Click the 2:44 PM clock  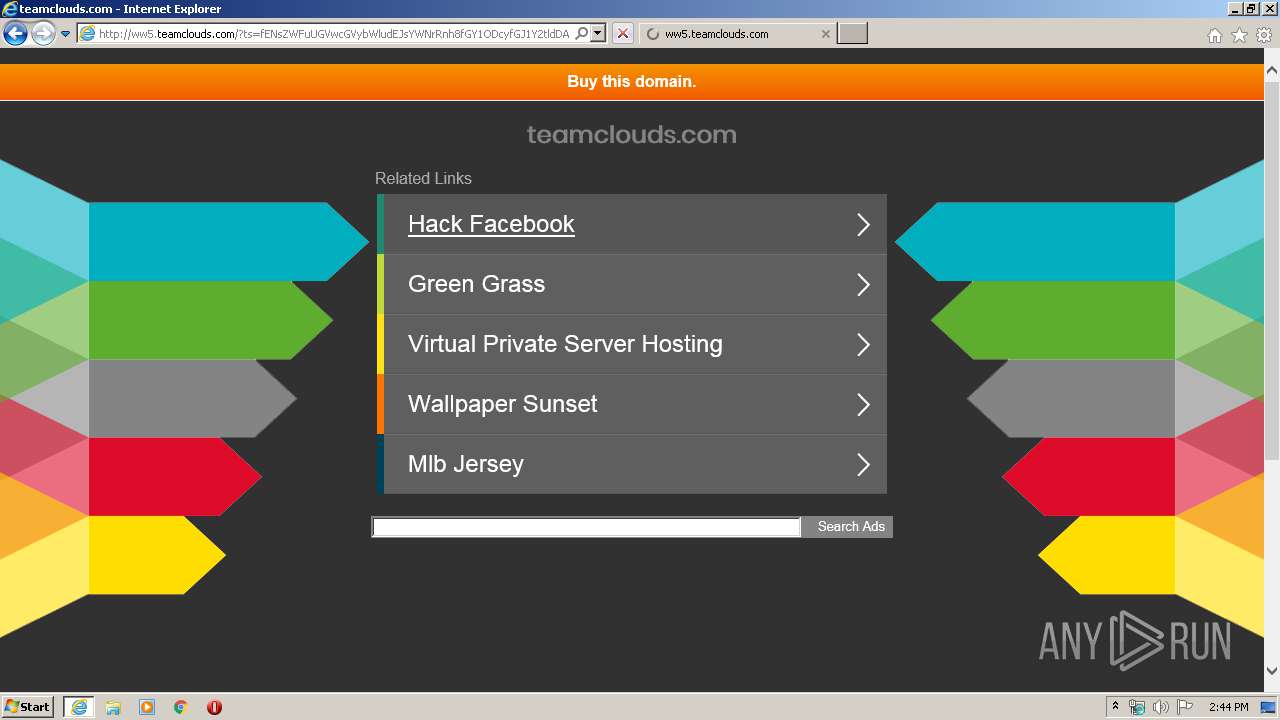[x=1228, y=707]
